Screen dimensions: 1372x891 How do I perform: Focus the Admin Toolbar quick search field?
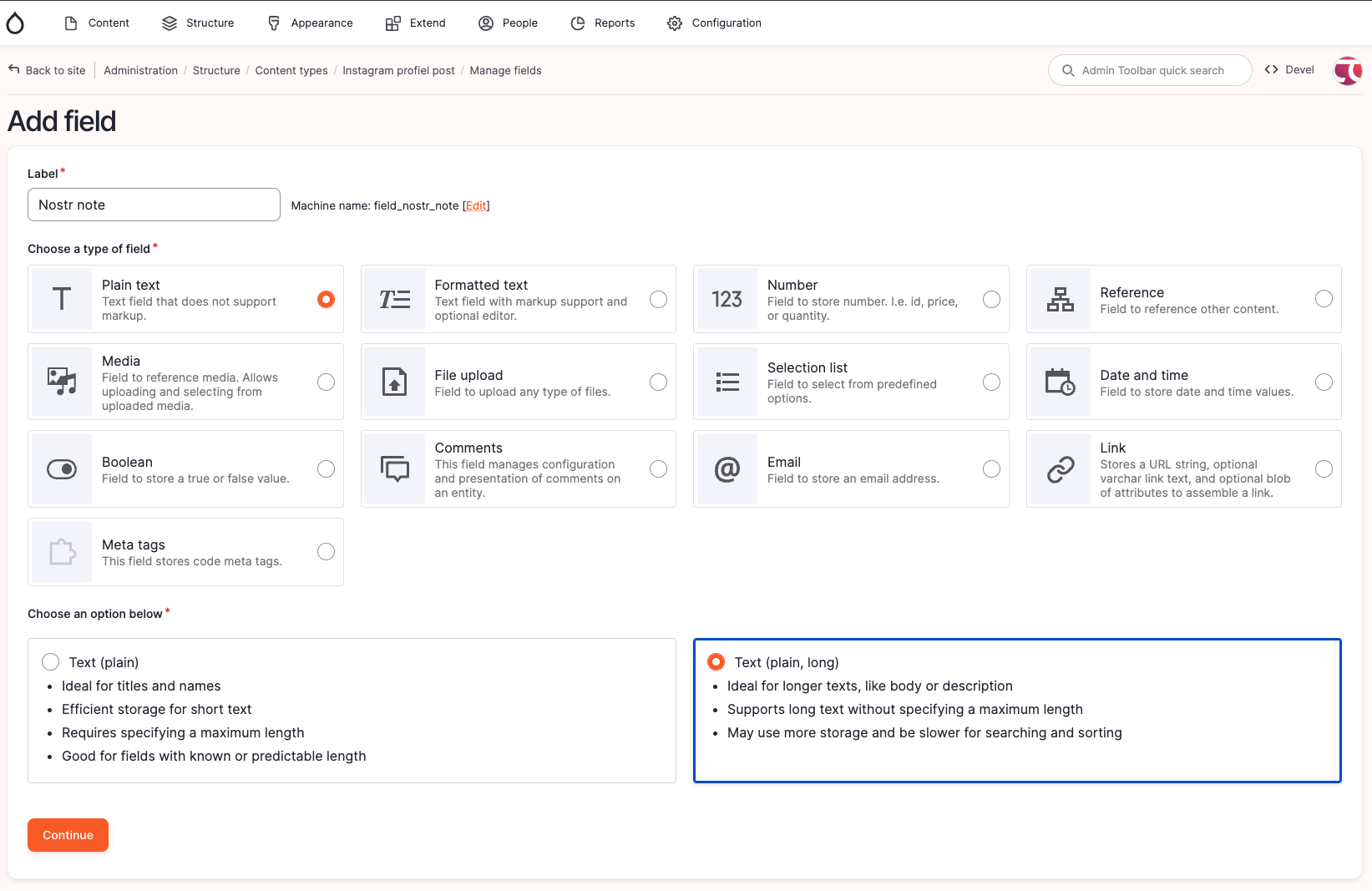pos(1152,71)
